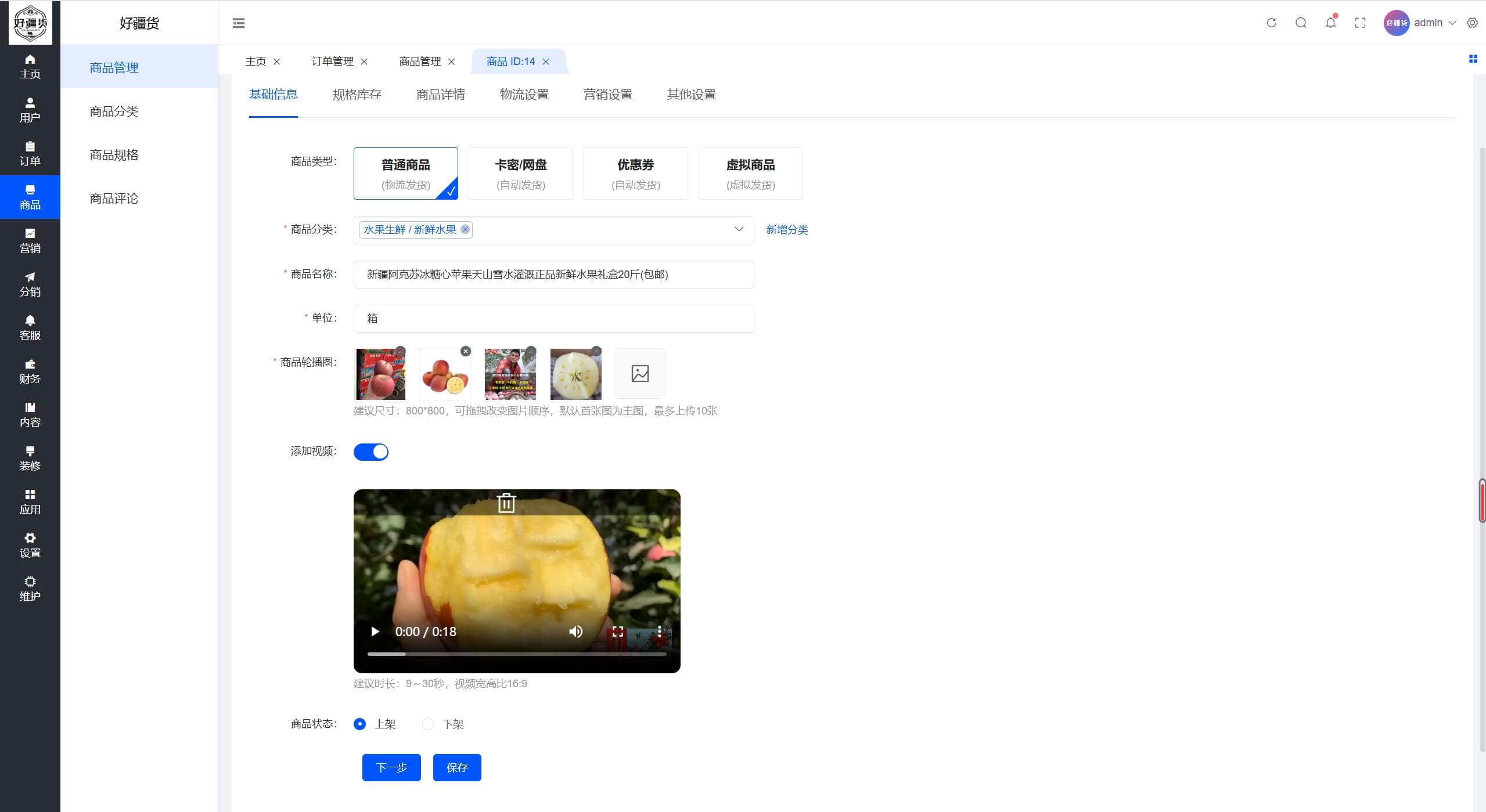Click the 装修 sidebar icon
Image resolution: width=1486 pixels, height=812 pixels.
[x=30, y=458]
